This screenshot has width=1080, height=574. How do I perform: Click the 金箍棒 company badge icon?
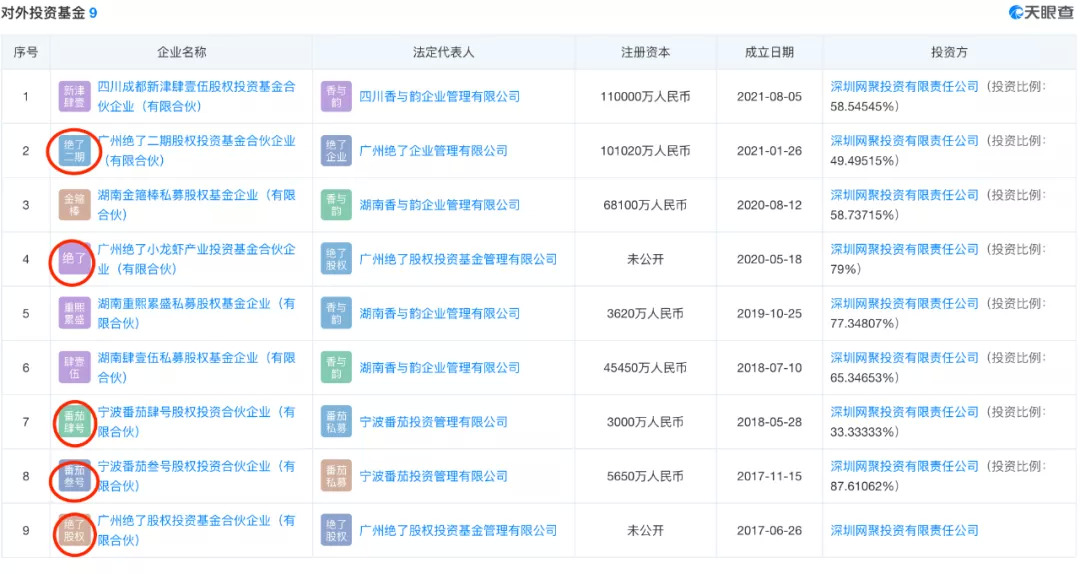coord(75,205)
